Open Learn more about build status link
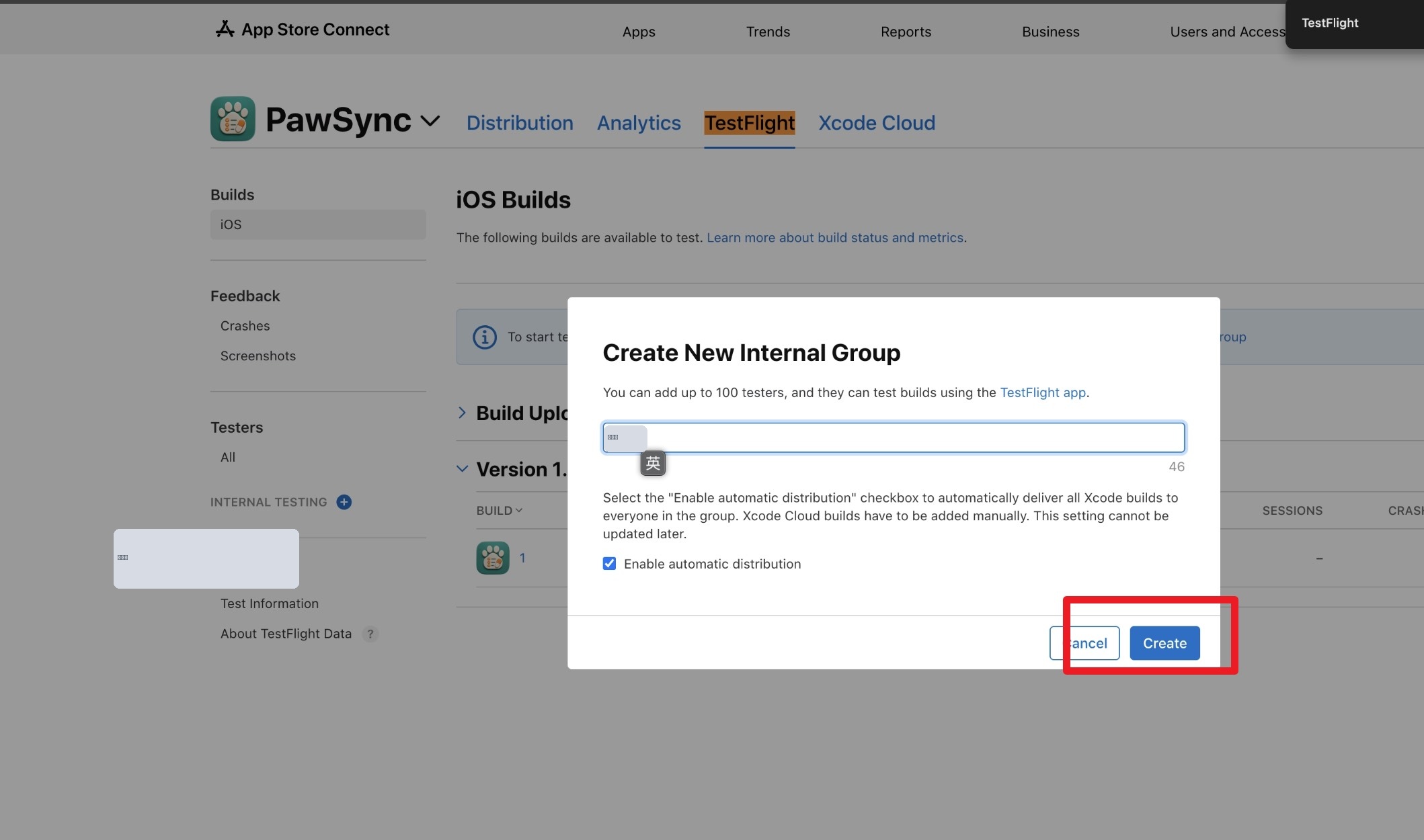 835,237
